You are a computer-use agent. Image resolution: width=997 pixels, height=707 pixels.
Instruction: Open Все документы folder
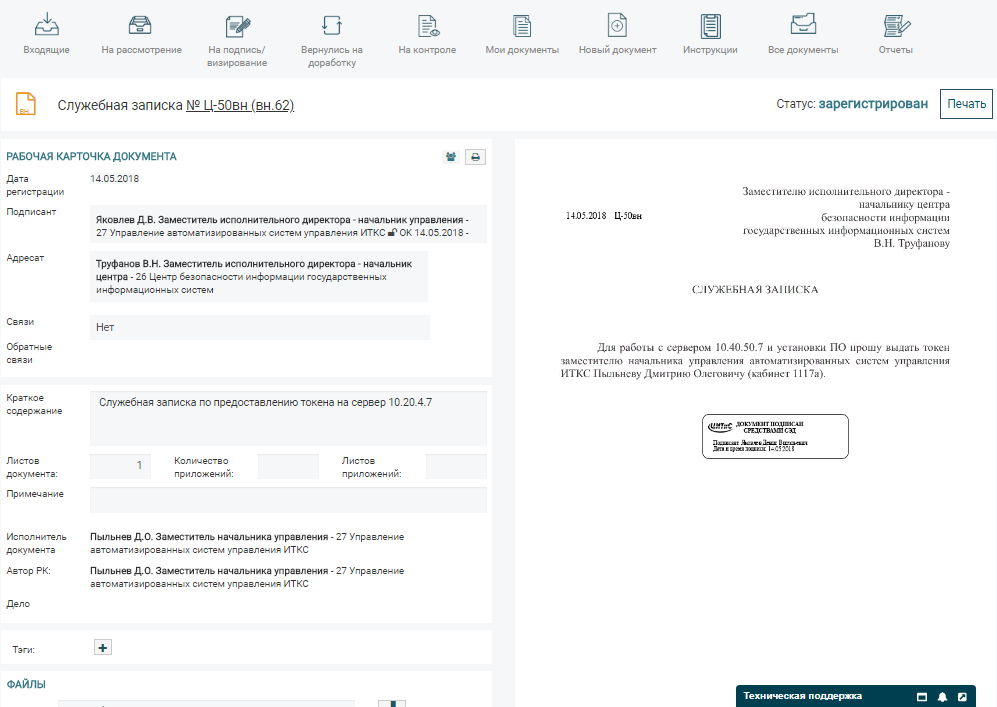[803, 35]
